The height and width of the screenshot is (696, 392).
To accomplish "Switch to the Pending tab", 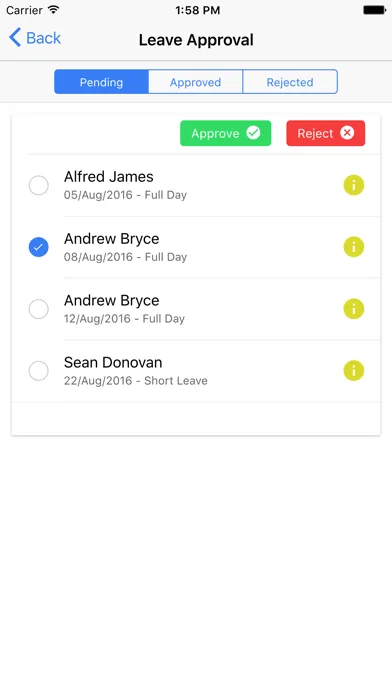I will pyautogui.click(x=101, y=82).
